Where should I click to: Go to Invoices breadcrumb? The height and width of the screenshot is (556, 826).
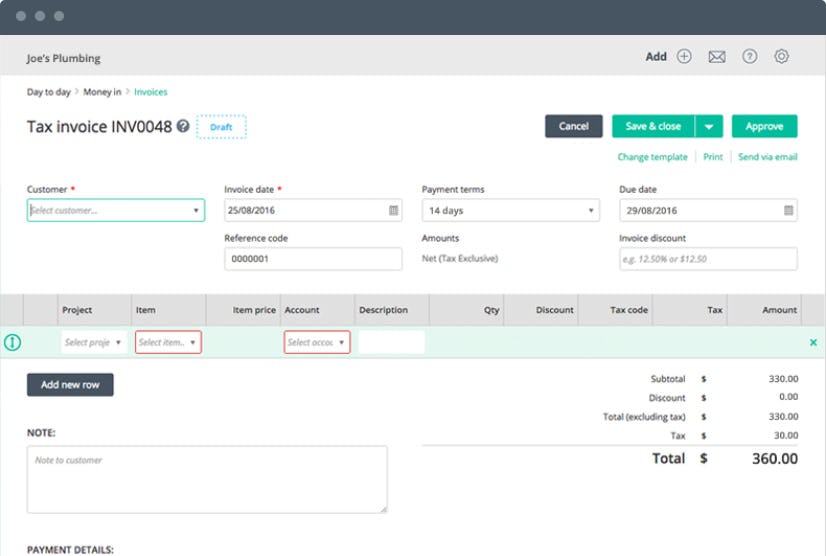click(x=151, y=92)
